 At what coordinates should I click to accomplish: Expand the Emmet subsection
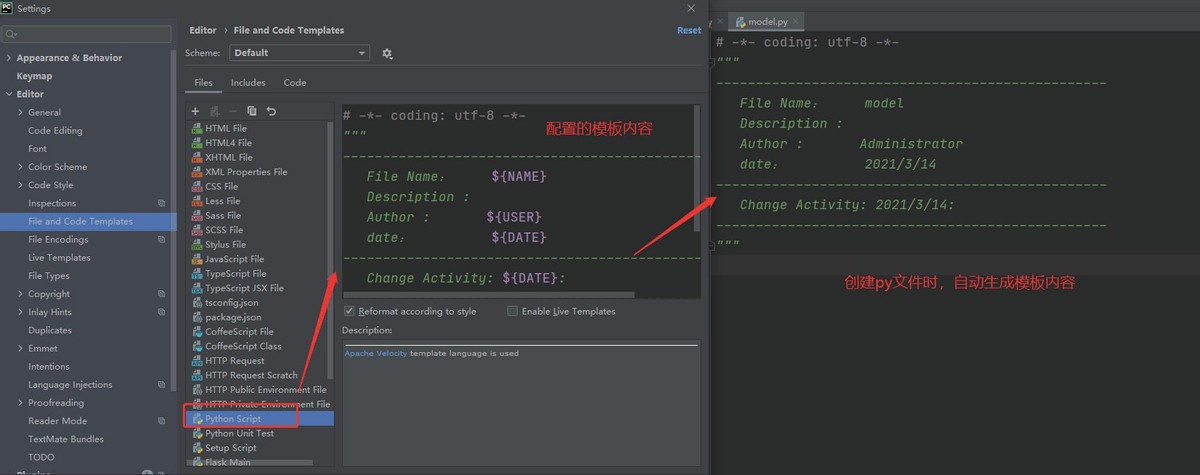20,349
